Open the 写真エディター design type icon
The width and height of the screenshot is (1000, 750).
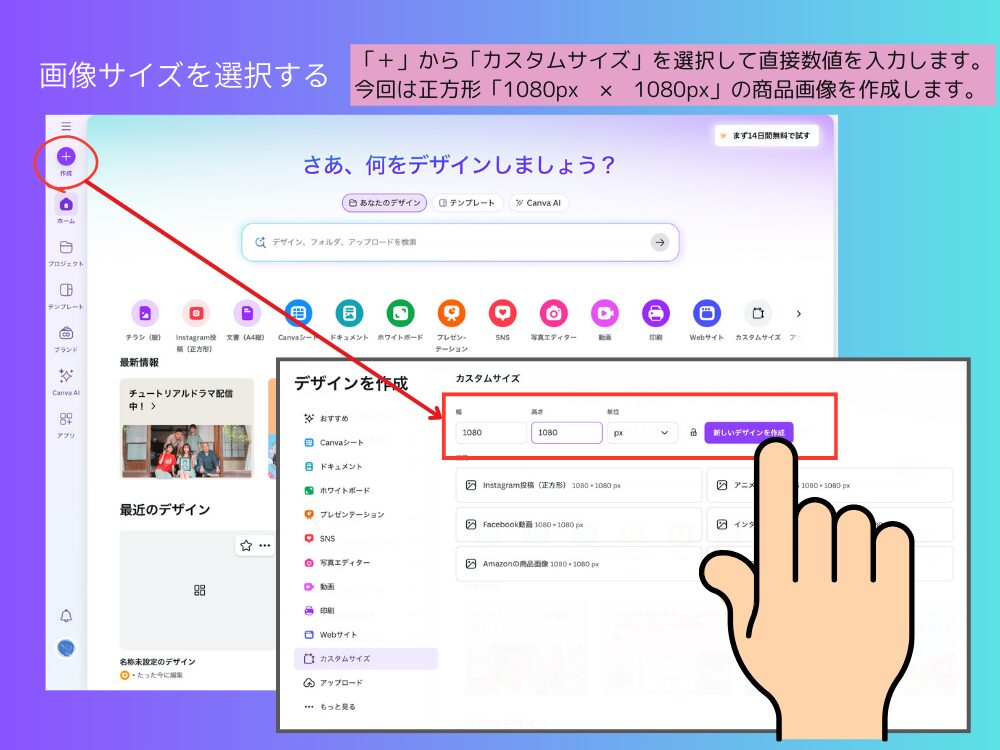554,315
